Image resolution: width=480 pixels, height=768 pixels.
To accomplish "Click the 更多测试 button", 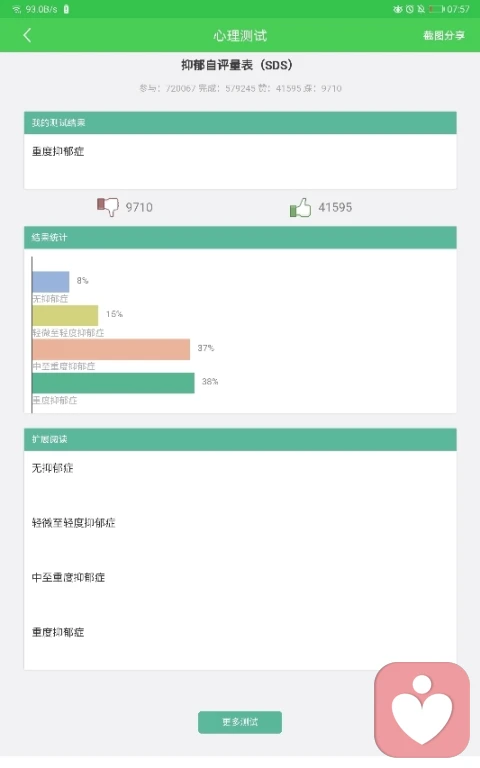I will 240,722.
